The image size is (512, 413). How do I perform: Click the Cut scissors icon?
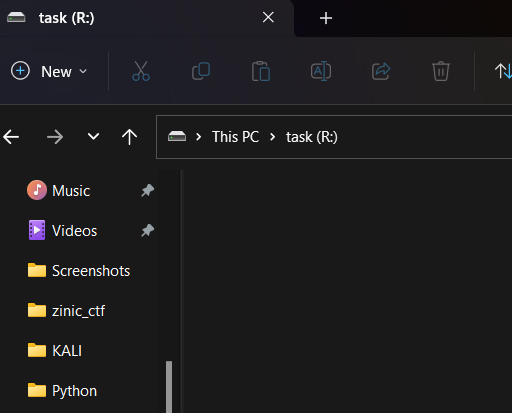141,71
